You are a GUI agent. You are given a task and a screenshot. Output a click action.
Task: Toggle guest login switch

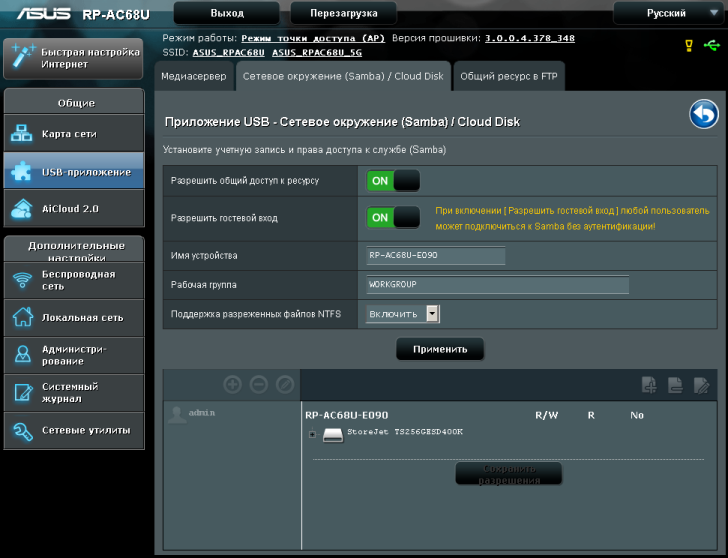(x=393, y=217)
